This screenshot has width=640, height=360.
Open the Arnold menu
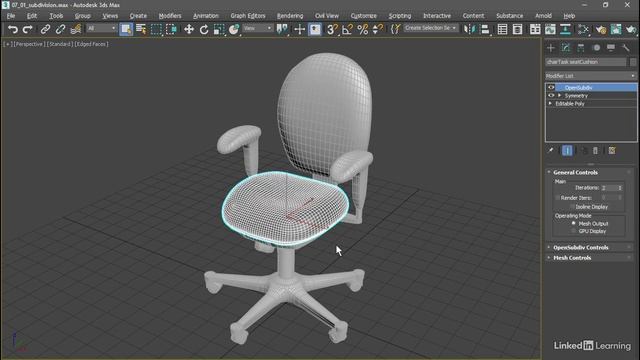coord(543,16)
